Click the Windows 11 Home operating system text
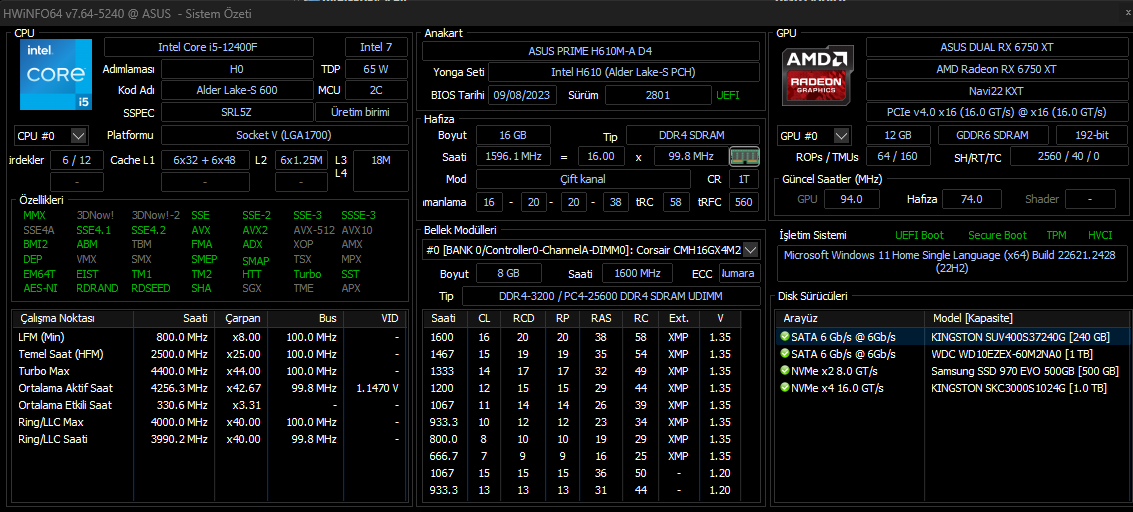The image size is (1133, 512). [x=951, y=261]
